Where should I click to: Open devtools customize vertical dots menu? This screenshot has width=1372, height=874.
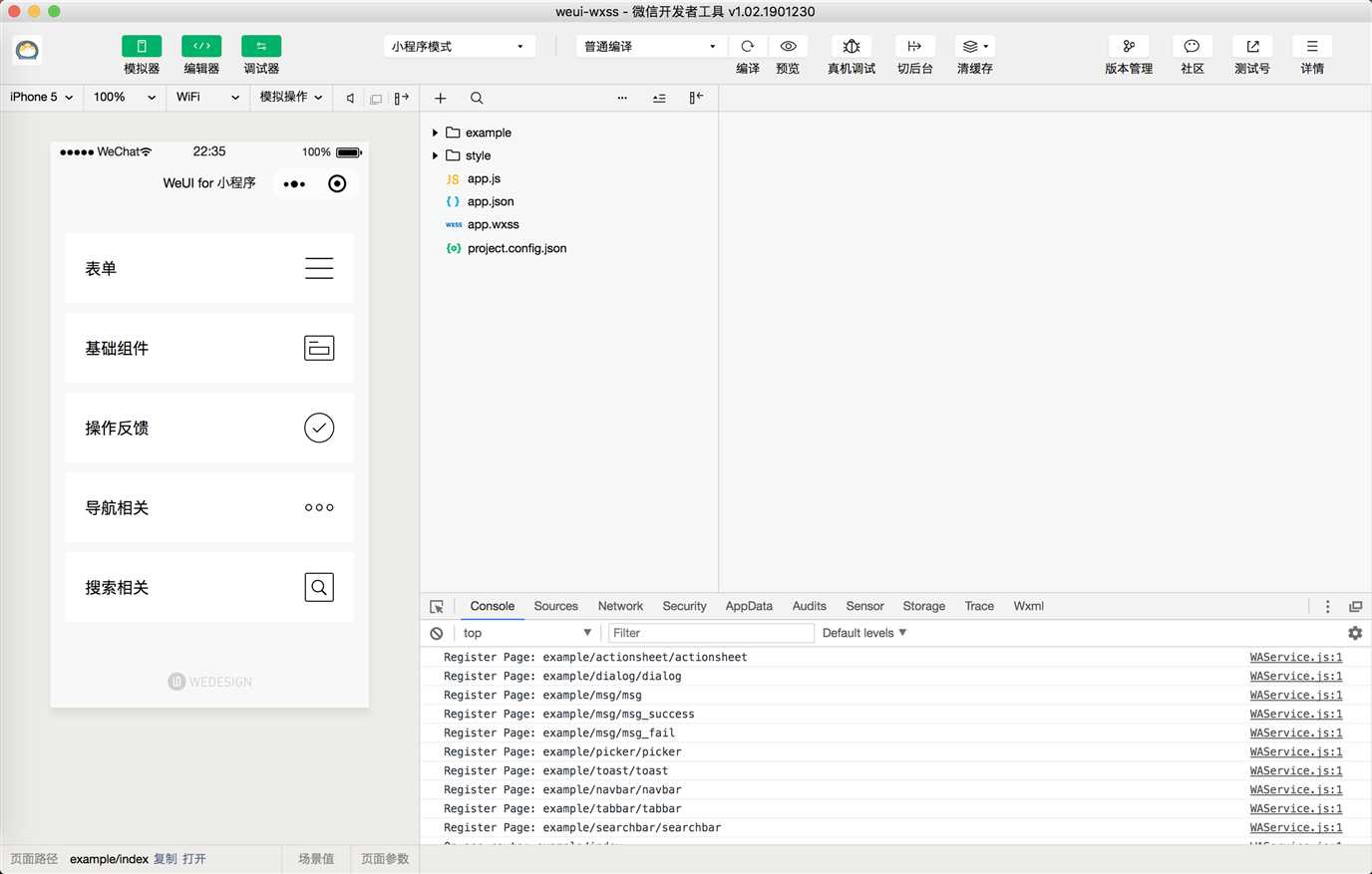pyautogui.click(x=1327, y=607)
